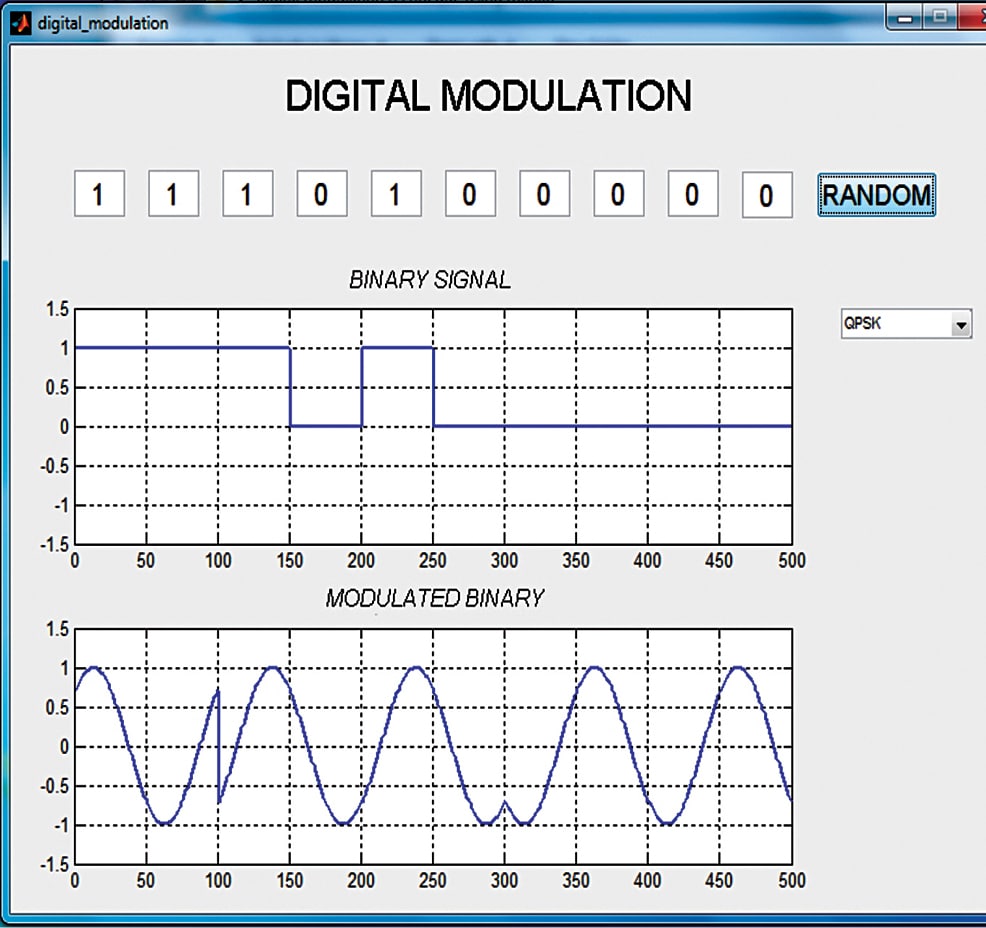Click the digital_modulation window title text

[x=103, y=22]
